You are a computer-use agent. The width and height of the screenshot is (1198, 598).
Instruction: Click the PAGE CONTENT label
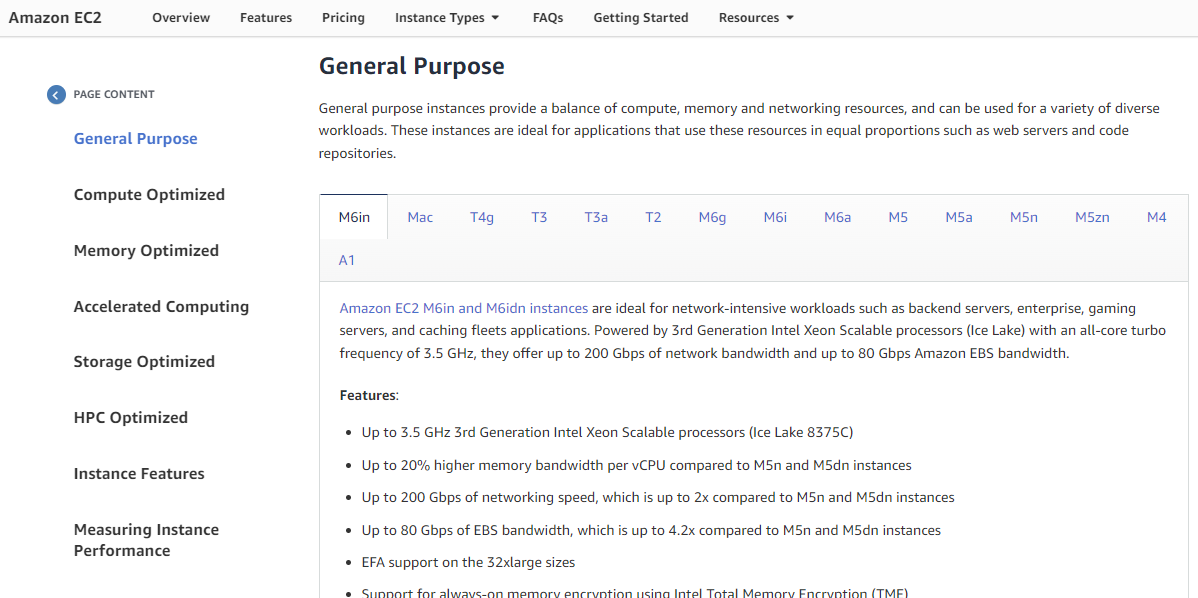(x=114, y=95)
